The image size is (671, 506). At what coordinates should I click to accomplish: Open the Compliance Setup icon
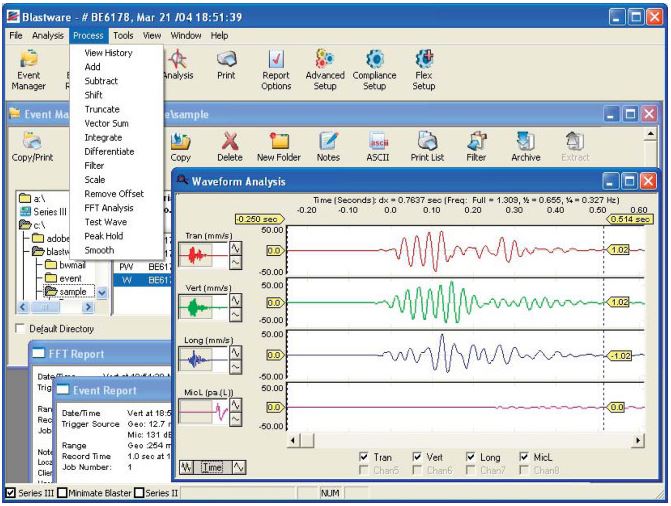click(374, 70)
